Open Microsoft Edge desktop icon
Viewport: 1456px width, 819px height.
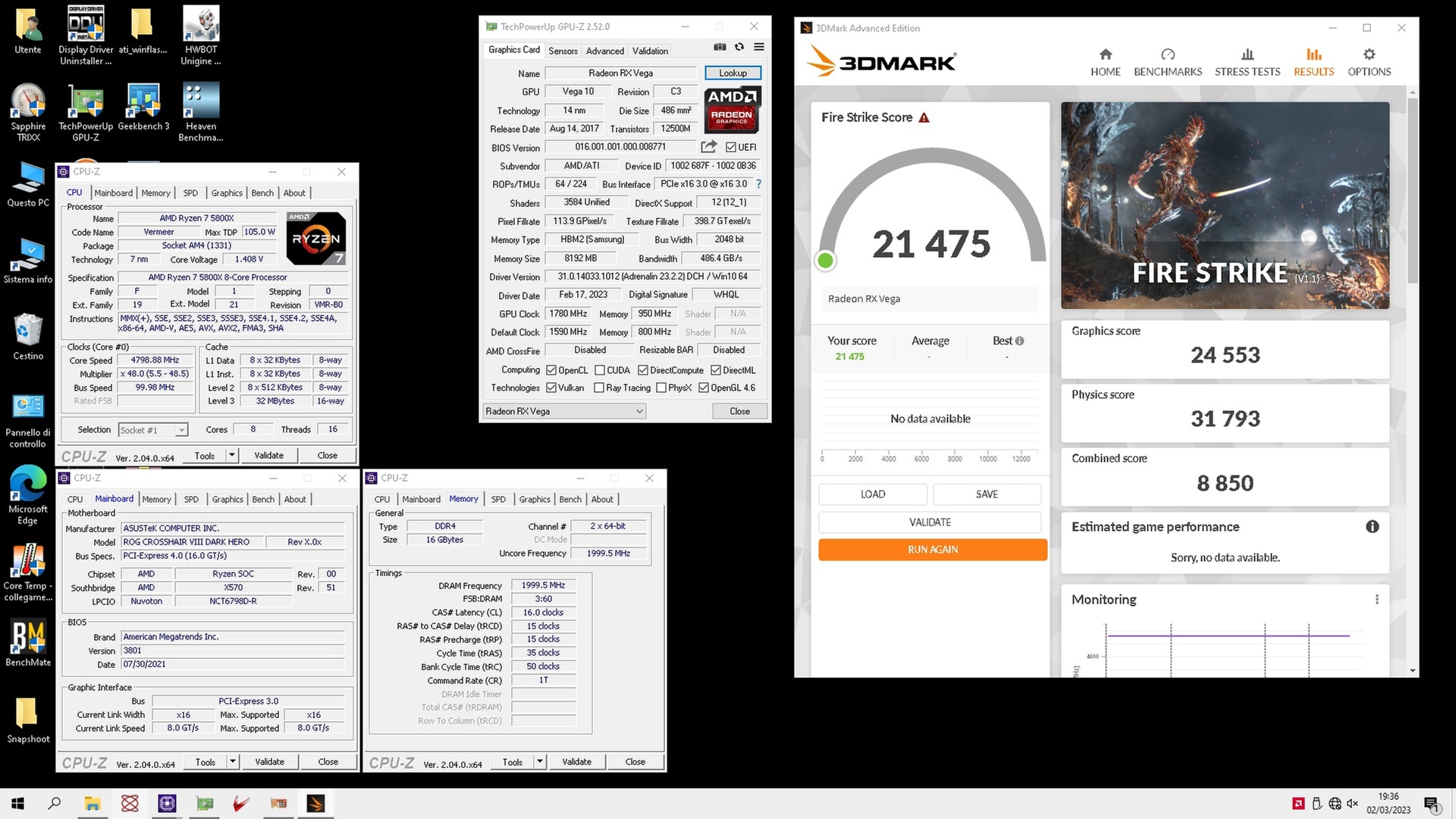[x=28, y=495]
